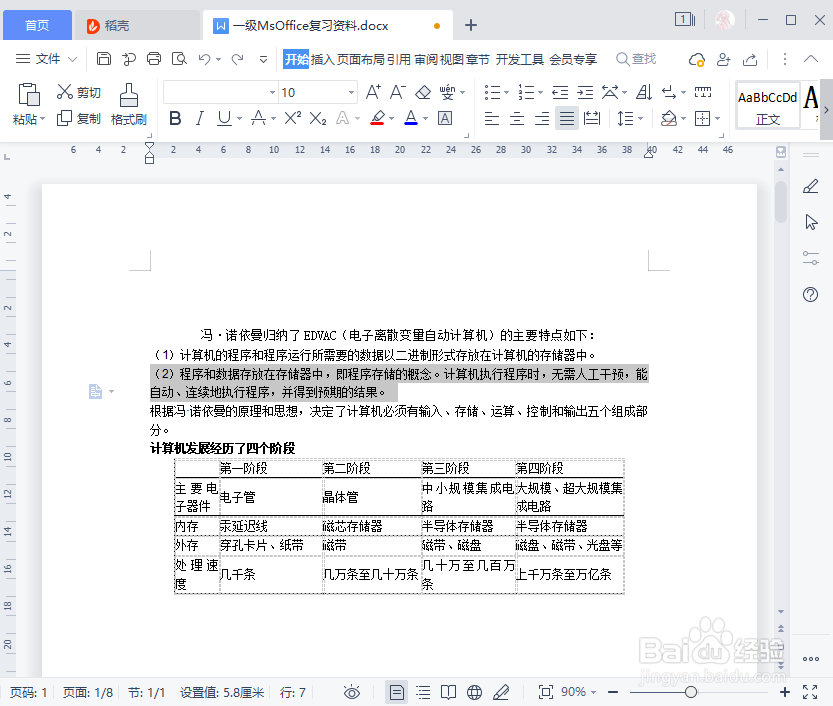Click 页面: 1/8 in status bar

tap(88, 693)
